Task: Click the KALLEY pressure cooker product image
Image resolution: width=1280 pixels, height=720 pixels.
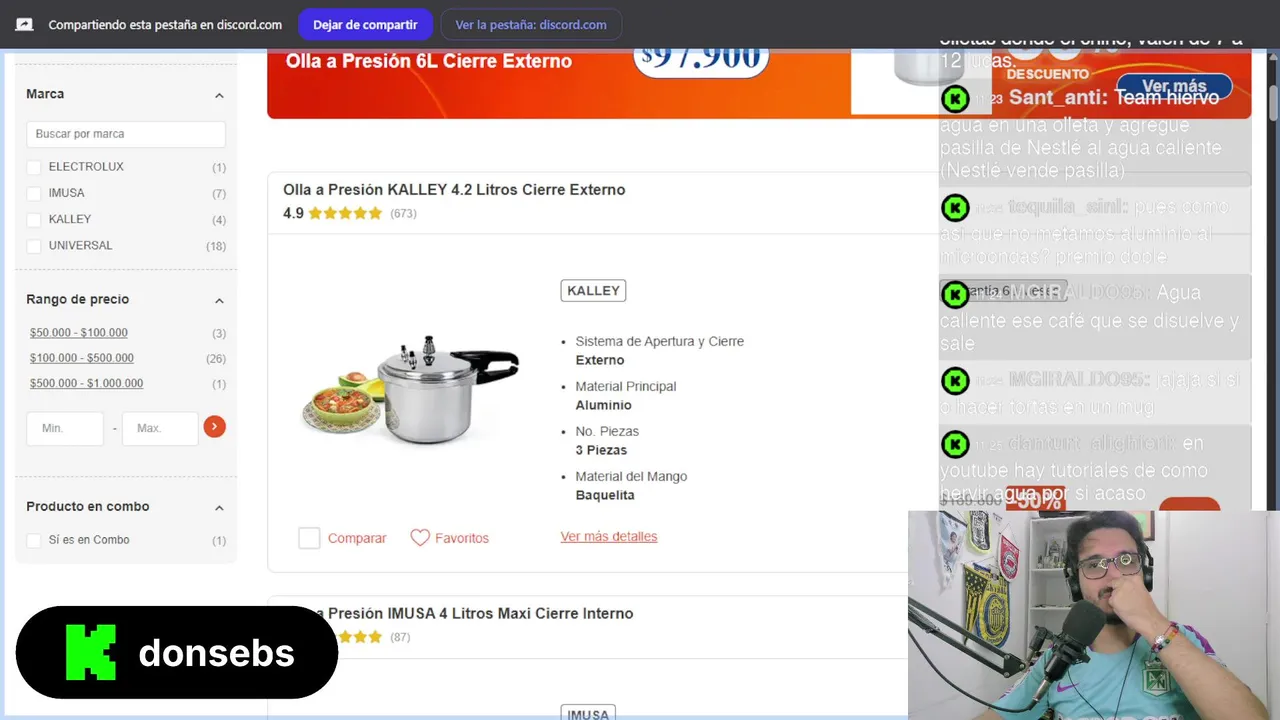Action: tap(411, 389)
